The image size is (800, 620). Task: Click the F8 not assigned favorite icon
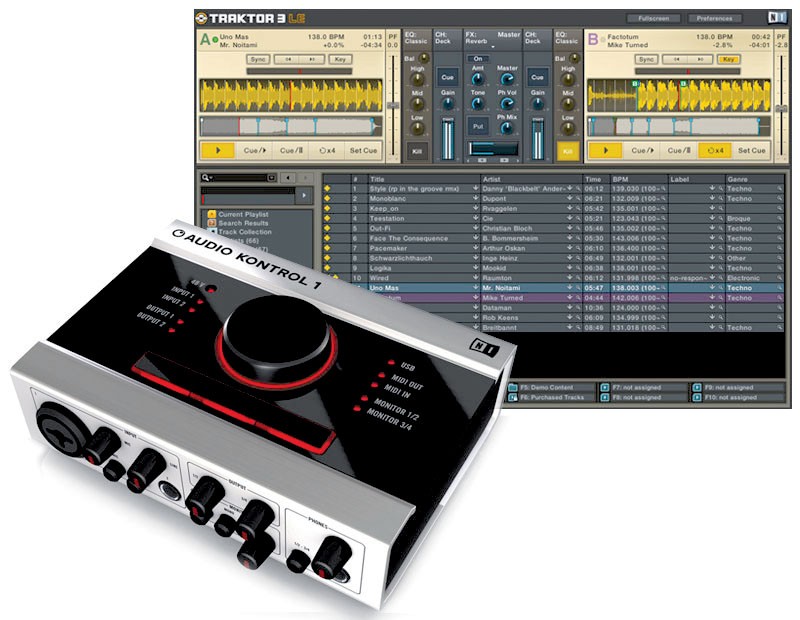(x=605, y=397)
